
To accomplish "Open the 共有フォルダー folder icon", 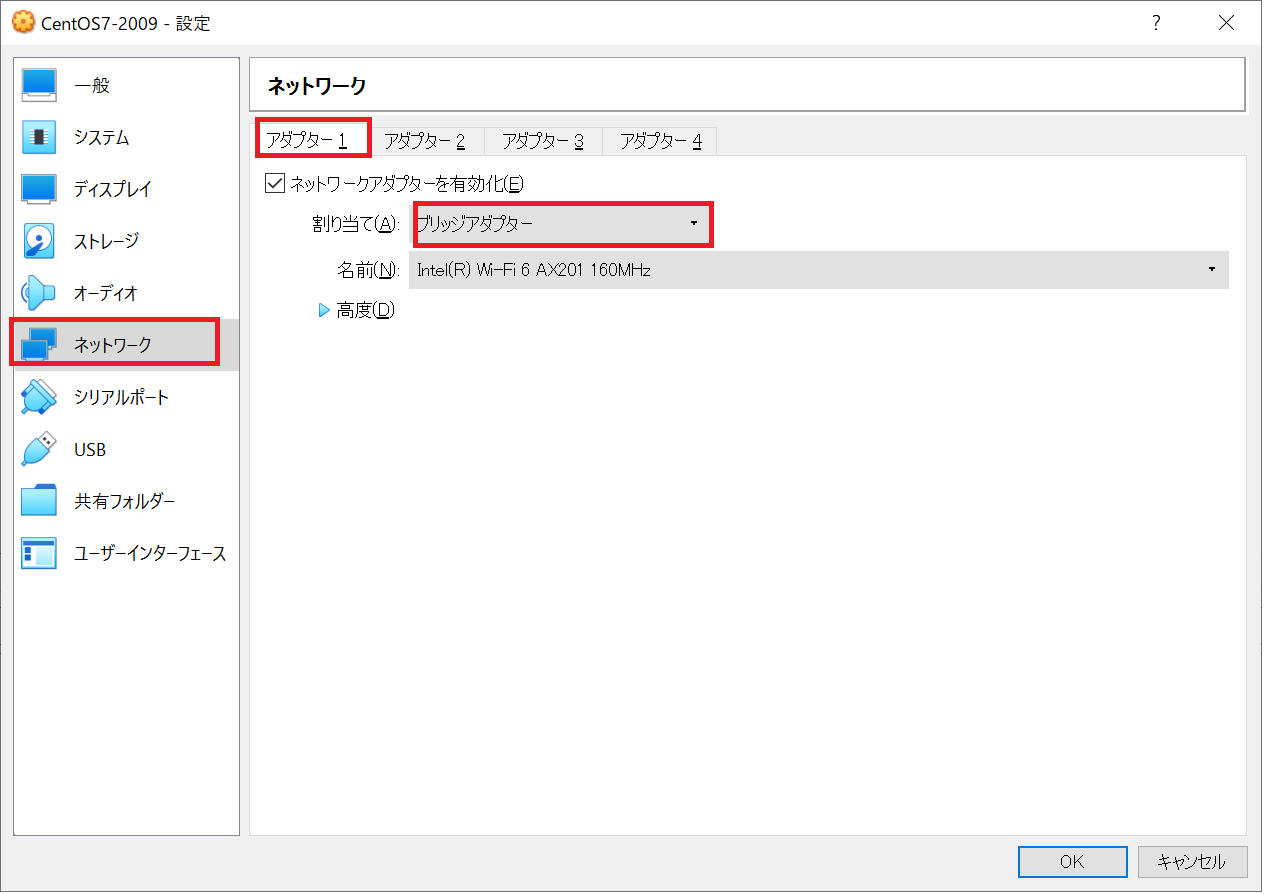I will tap(39, 501).
